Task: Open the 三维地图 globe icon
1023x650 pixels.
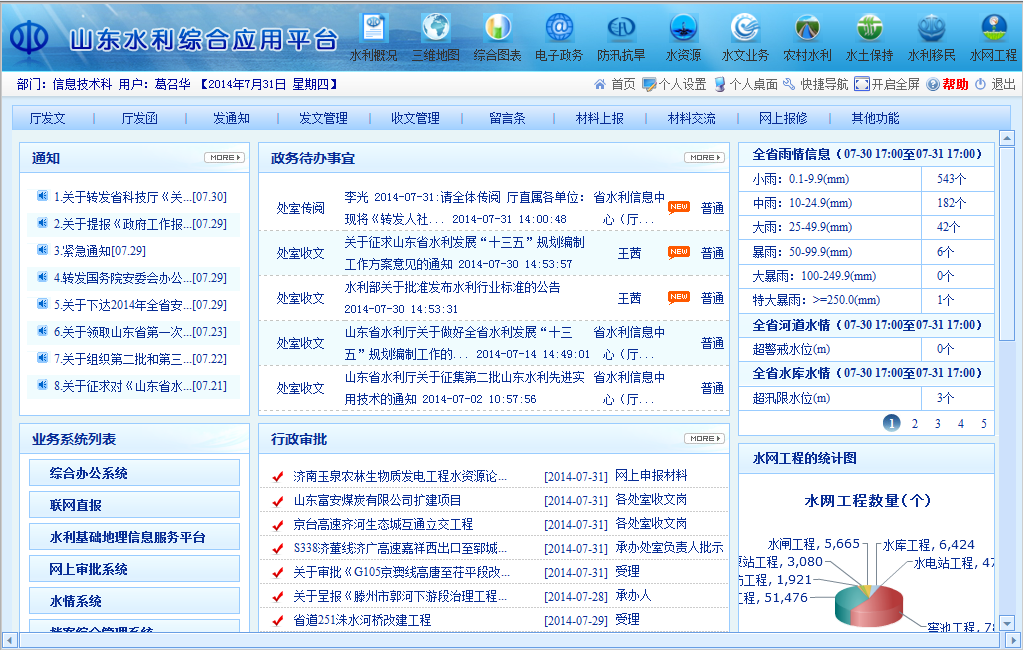Action: pyautogui.click(x=436, y=29)
